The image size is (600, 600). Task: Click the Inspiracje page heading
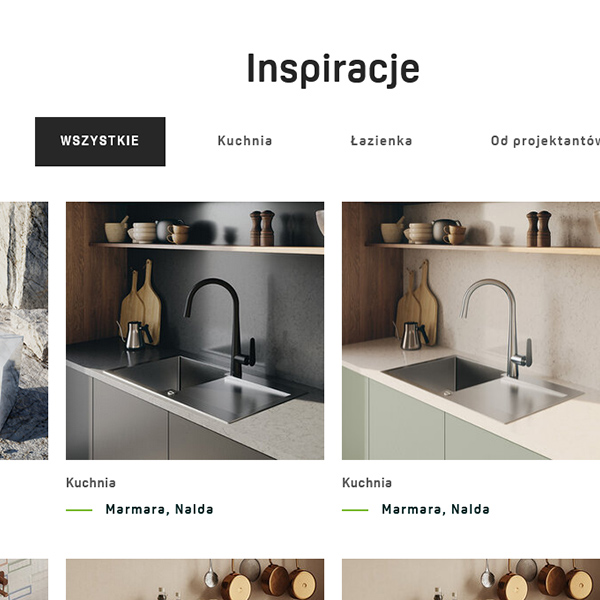tap(333, 70)
